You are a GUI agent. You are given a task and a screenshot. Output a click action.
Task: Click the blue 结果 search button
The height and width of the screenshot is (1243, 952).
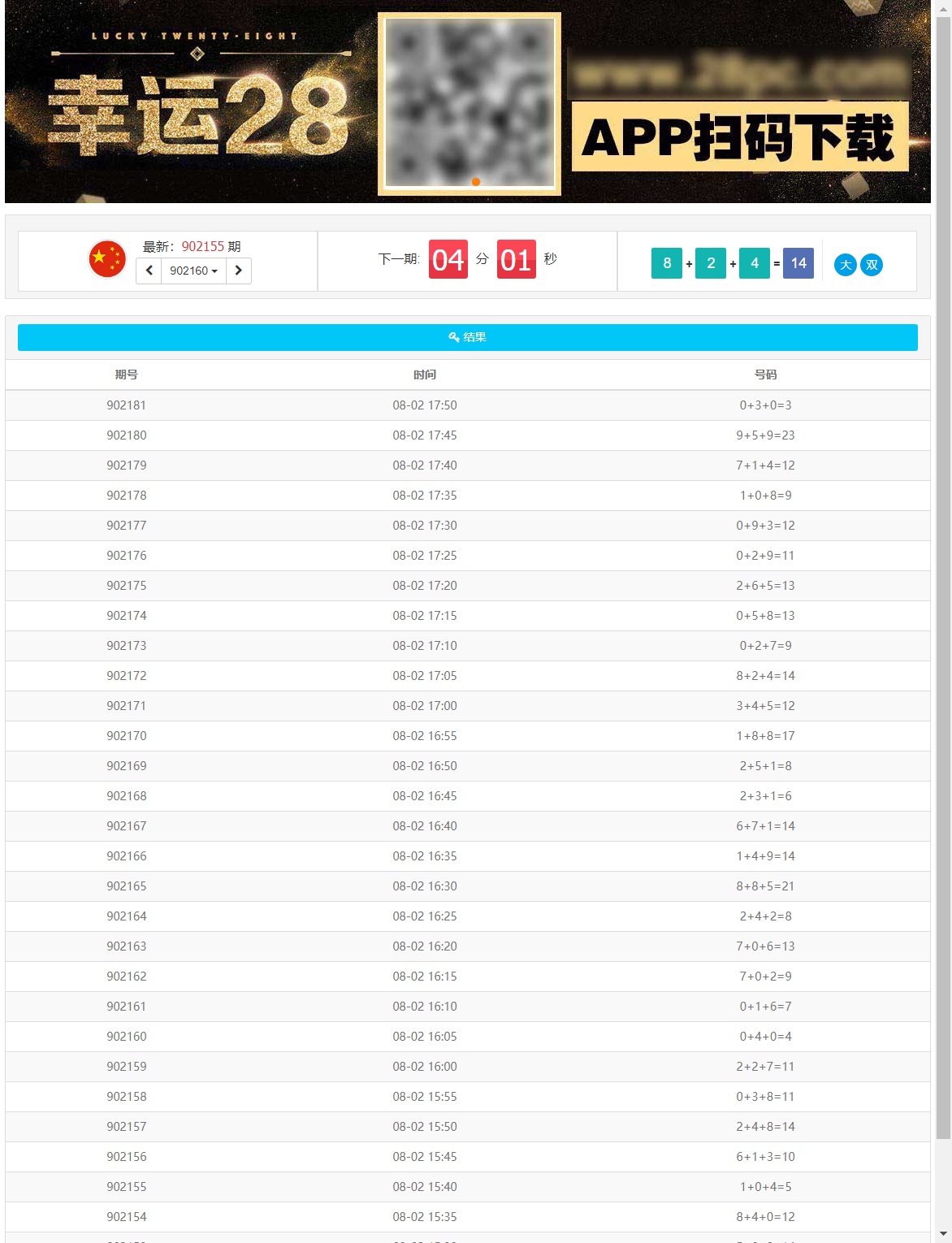pyautogui.click(x=468, y=337)
